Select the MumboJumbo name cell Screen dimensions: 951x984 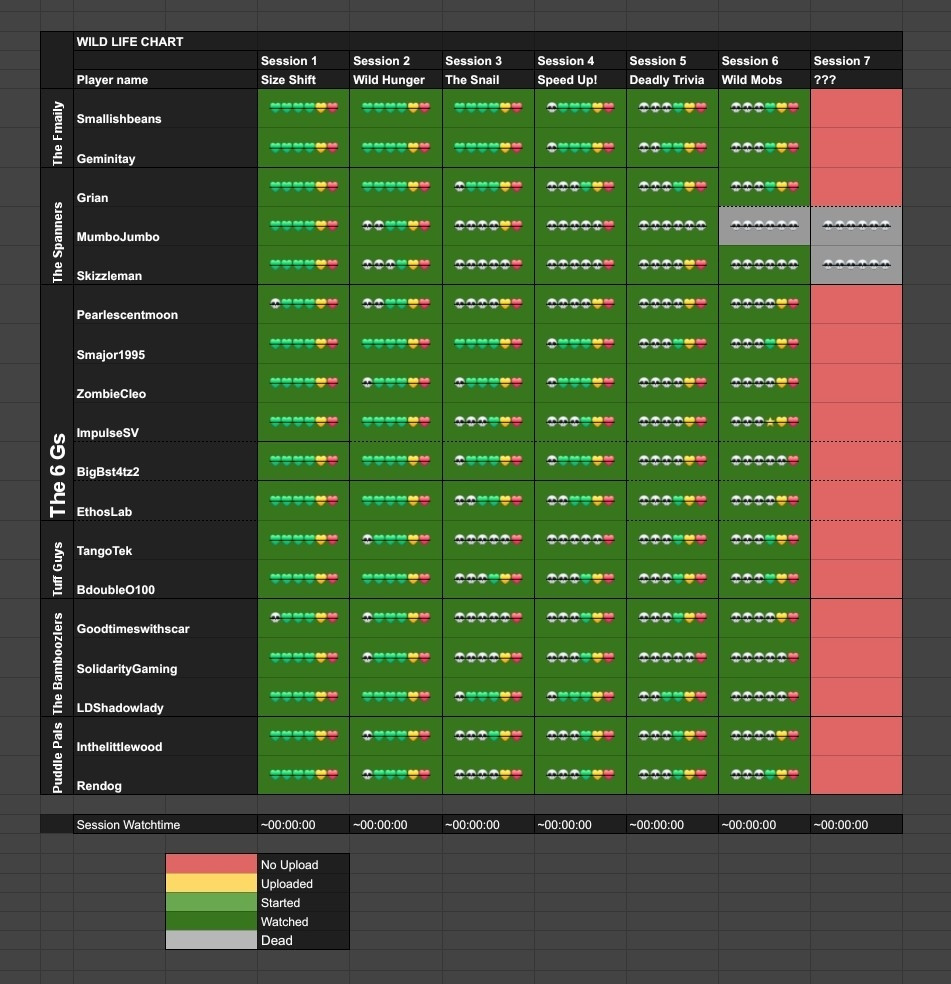coord(165,226)
